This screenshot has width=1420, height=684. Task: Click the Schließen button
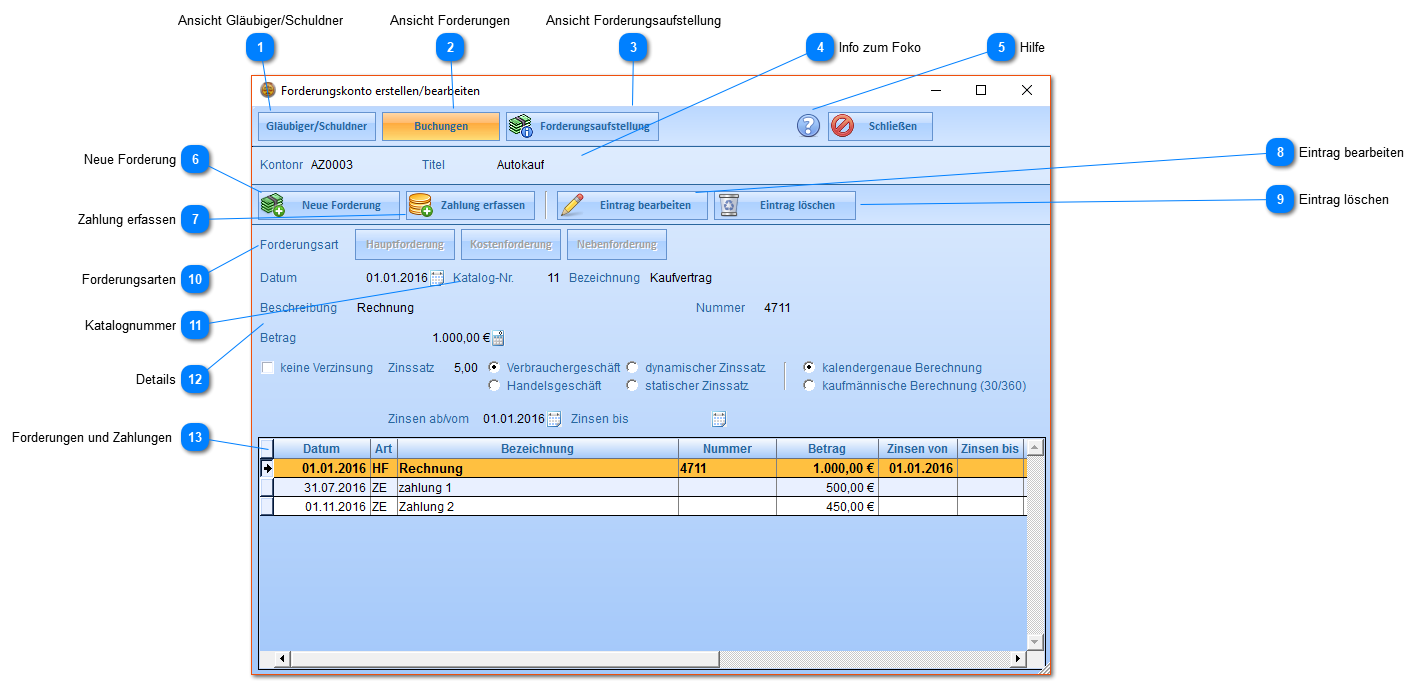coord(880,126)
